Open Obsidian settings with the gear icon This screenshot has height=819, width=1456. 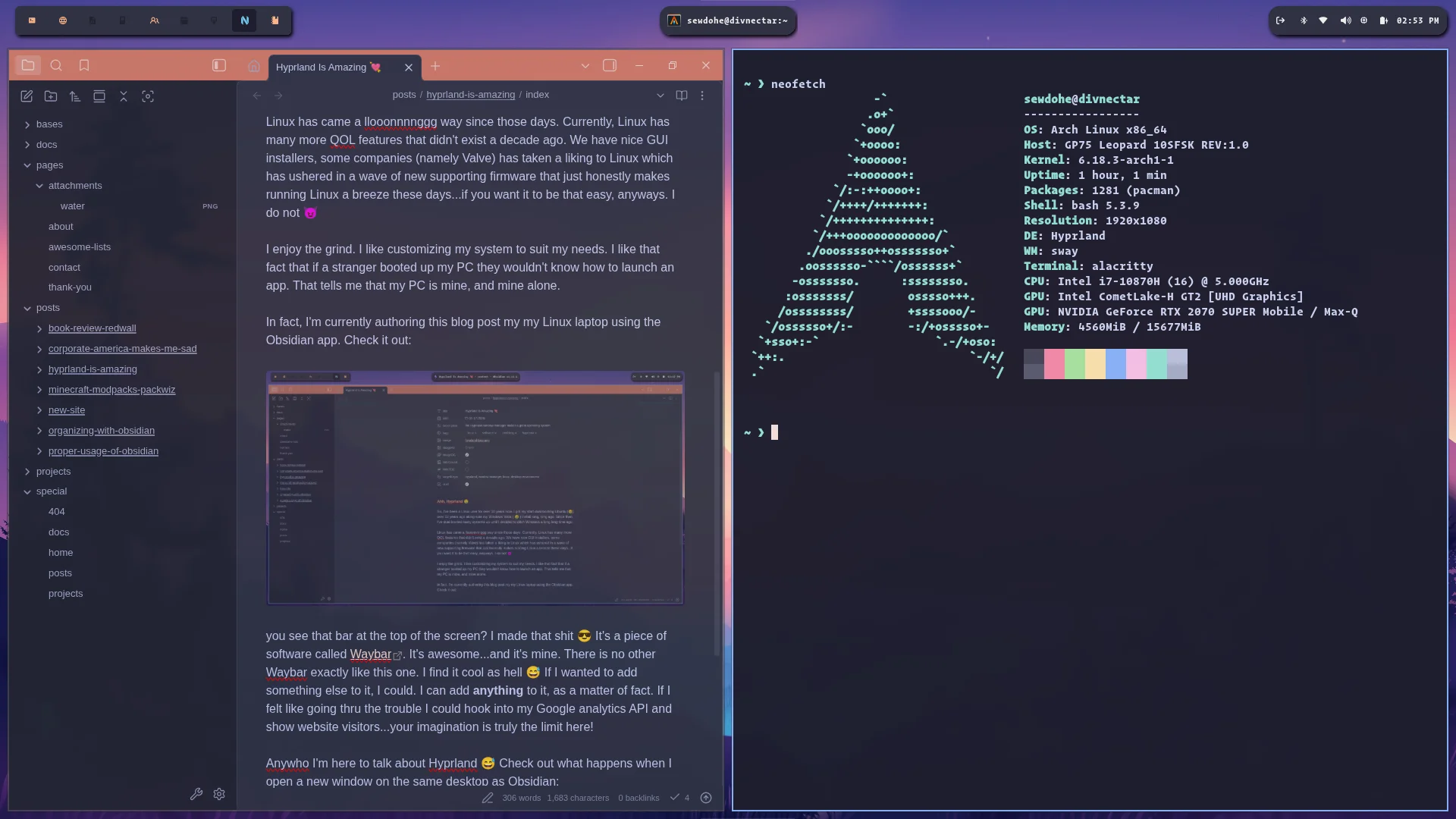219,794
